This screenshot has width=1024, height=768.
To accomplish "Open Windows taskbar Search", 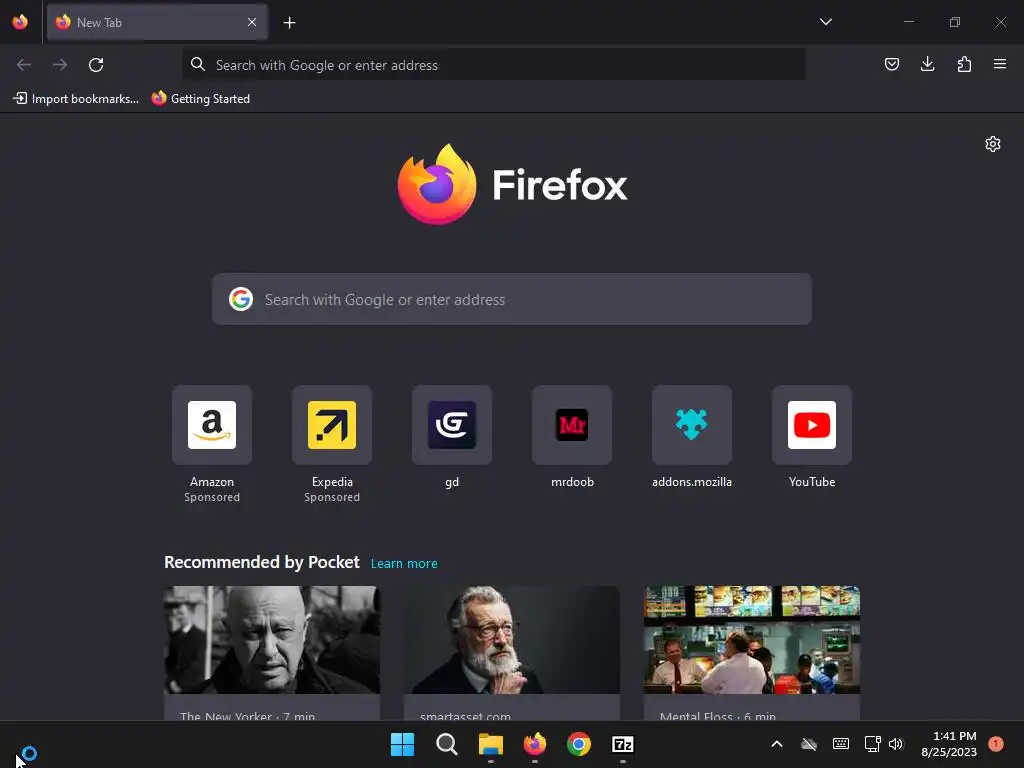I will tap(447, 744).
